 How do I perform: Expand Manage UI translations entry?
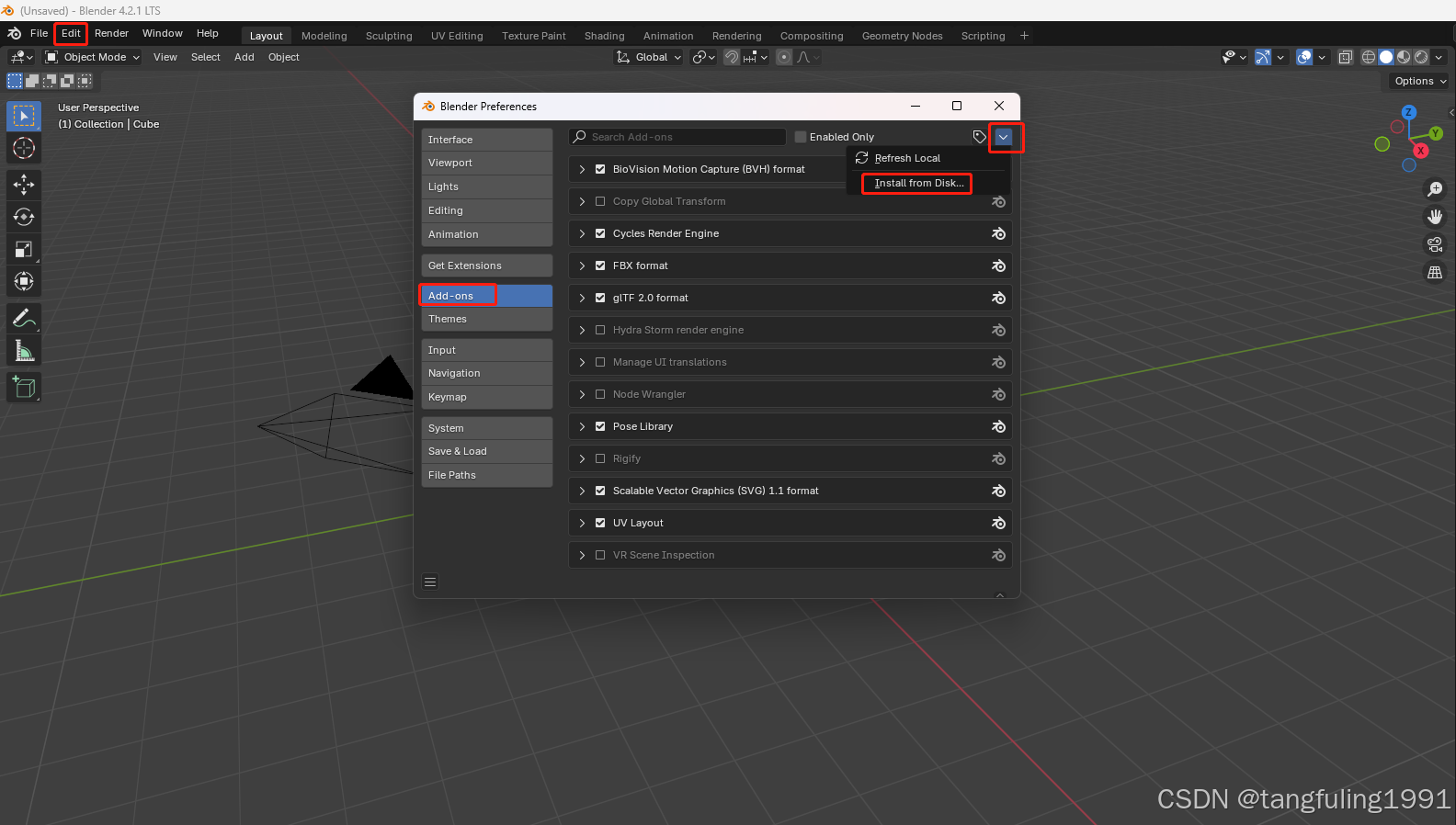(582, 362)
